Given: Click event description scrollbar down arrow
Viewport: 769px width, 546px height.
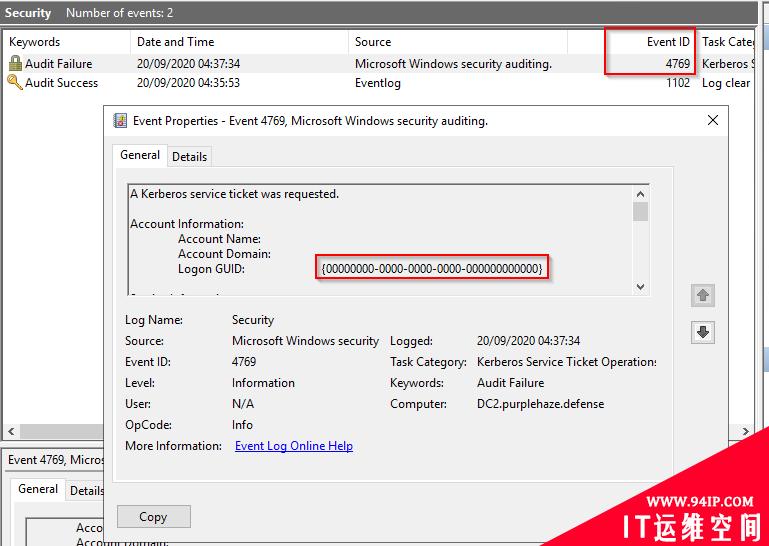Looking at the screenshot, I should (x=640, y=286).
